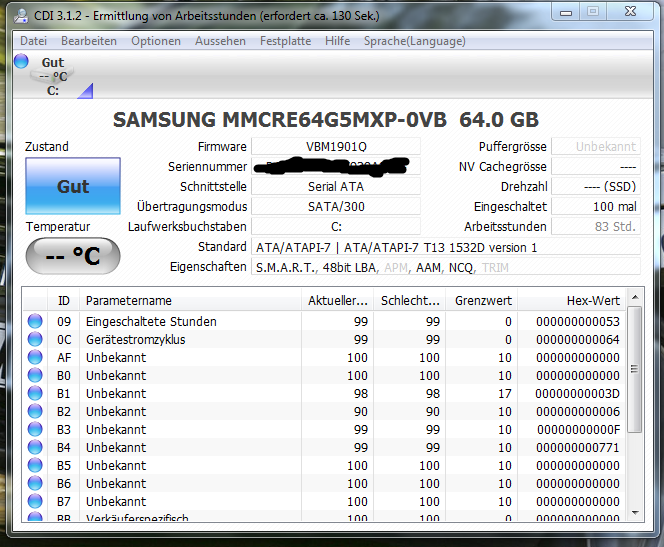
Task: Click status orb of row B0
Action: click(35, 375)
